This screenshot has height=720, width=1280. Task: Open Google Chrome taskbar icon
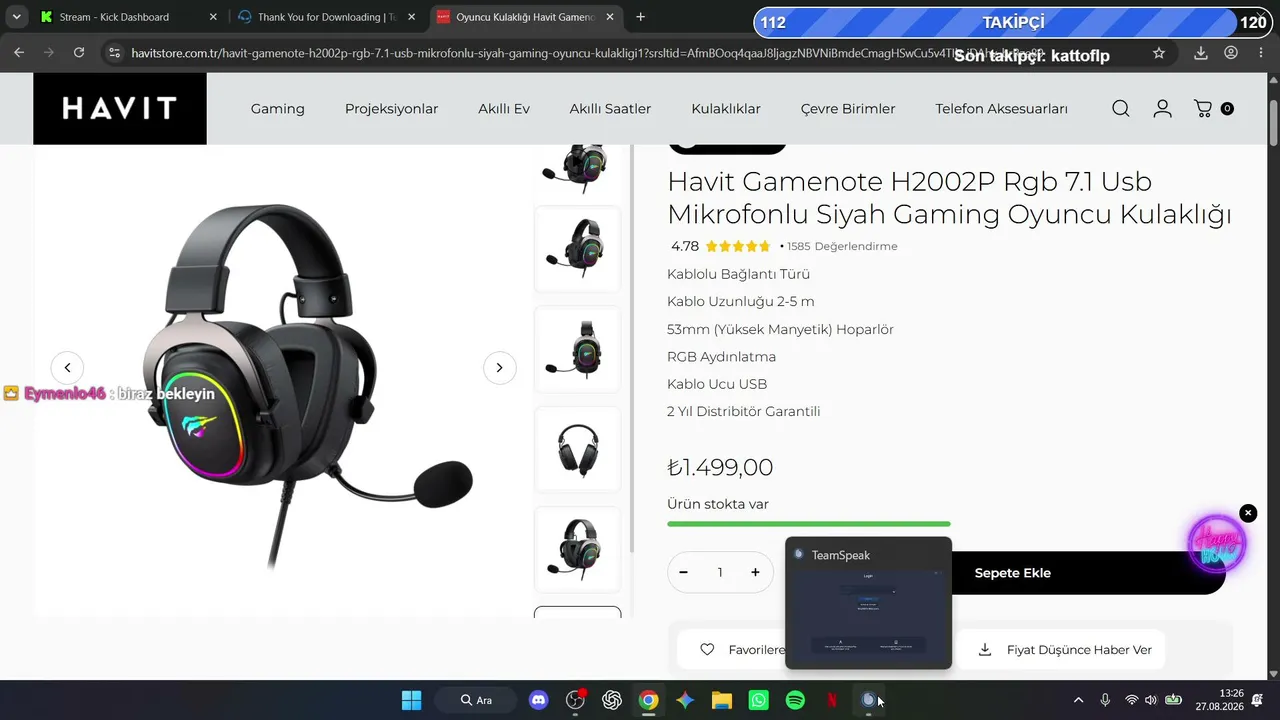pos(649,700)
